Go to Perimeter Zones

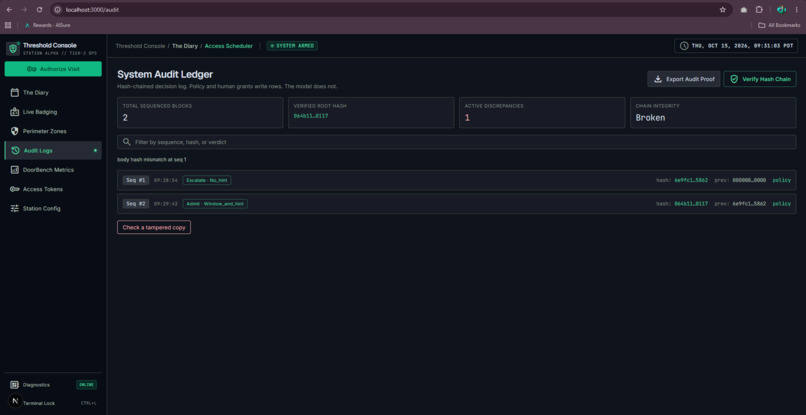coord(53,131)
